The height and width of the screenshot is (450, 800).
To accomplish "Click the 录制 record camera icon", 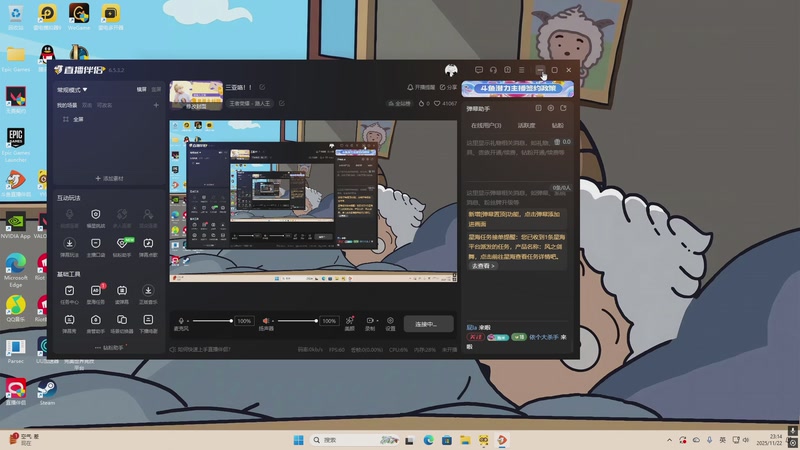I will coord(369,320).
